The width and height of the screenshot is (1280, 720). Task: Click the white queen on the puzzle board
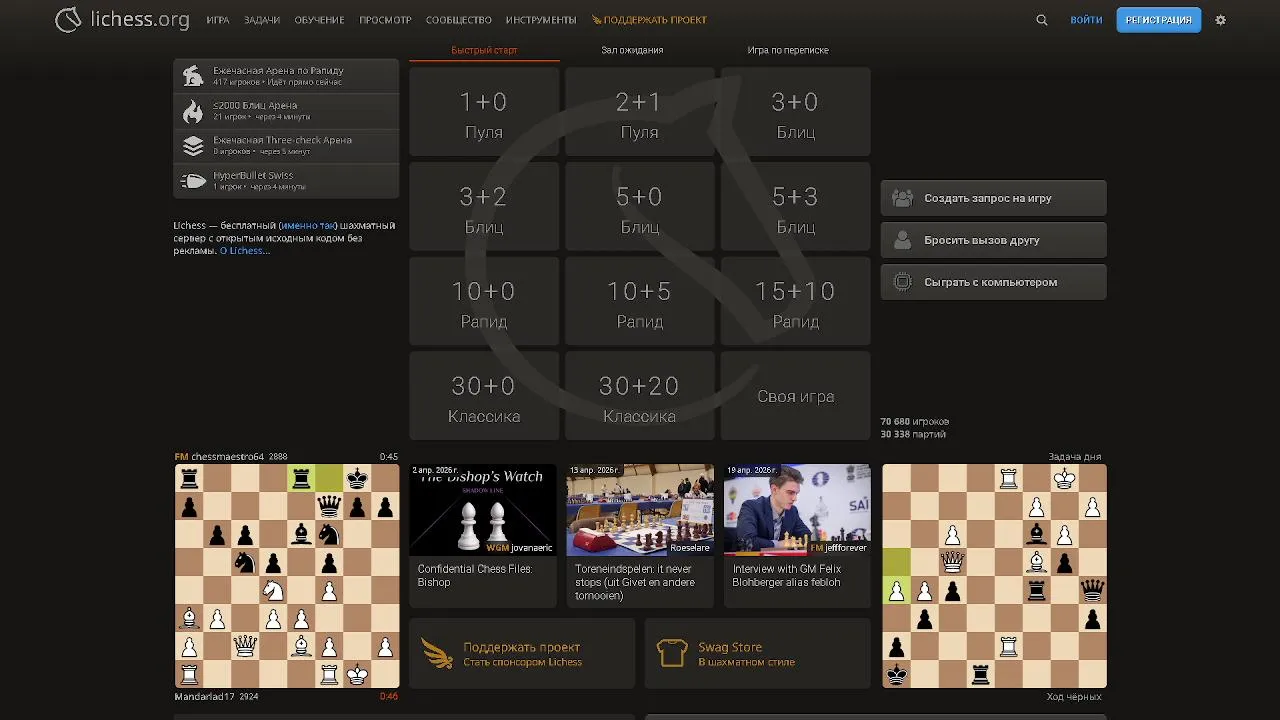(953, 562)
